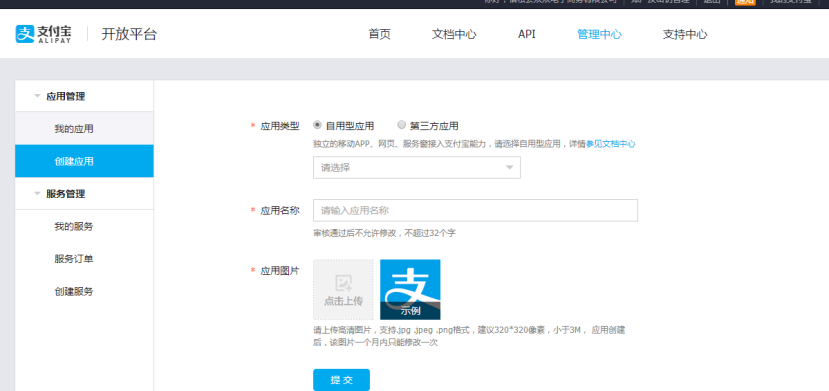This screenshot has height=391, width=829.
Task: Click the 应用图片 field label
Action: (x=280, y=271)
